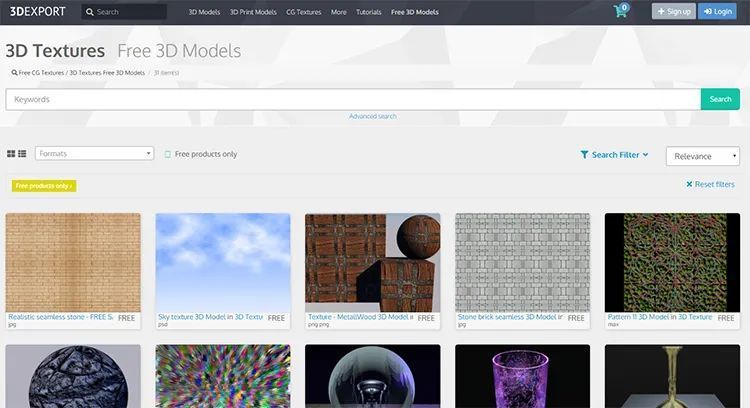Open the dark blue cracked sphere thumbnail

73,376
